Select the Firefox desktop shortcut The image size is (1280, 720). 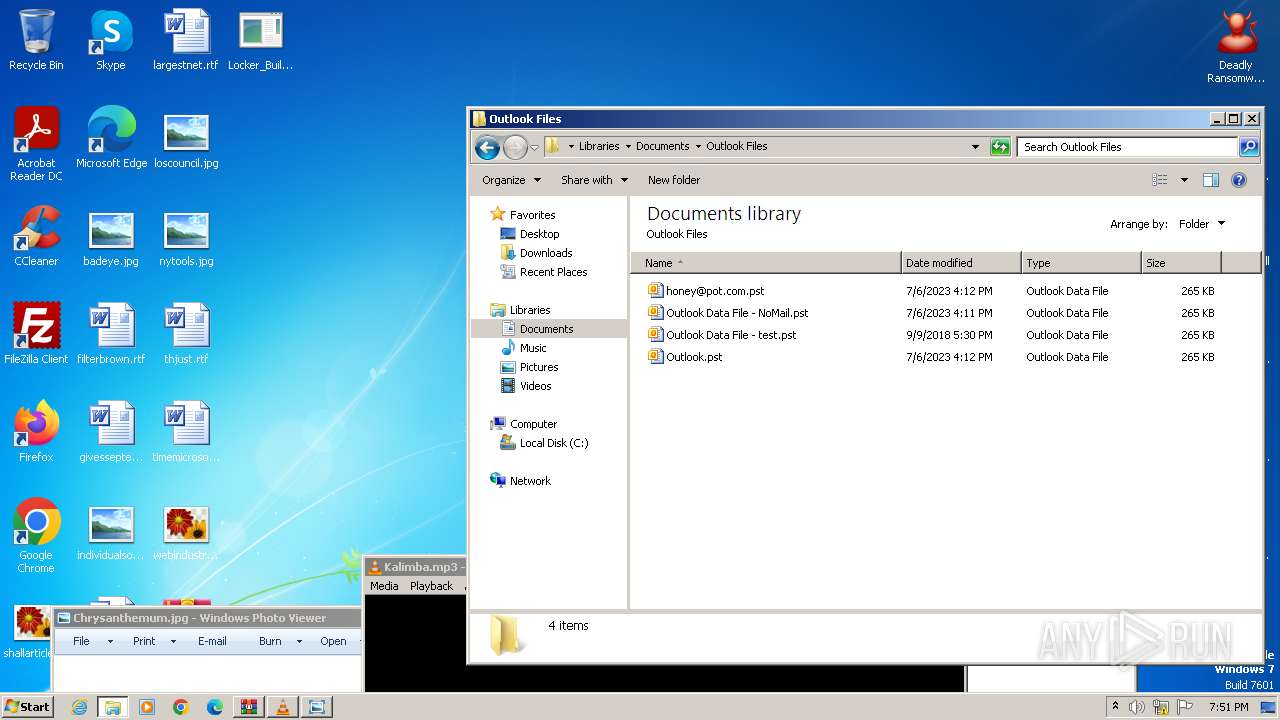[x=36, y=433]
